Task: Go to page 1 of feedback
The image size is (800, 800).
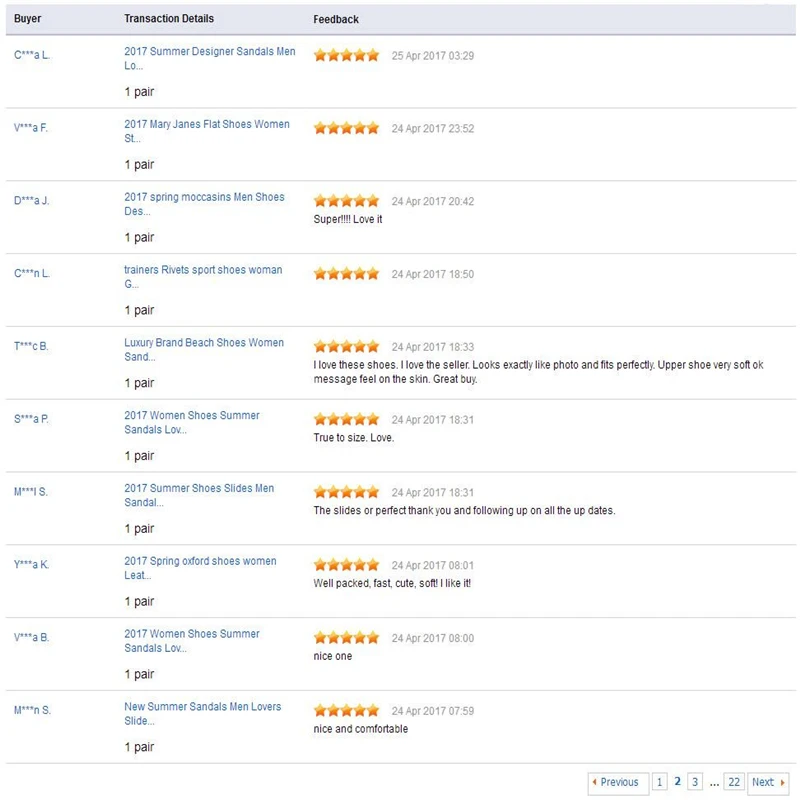Action: [x=659, y=782]
